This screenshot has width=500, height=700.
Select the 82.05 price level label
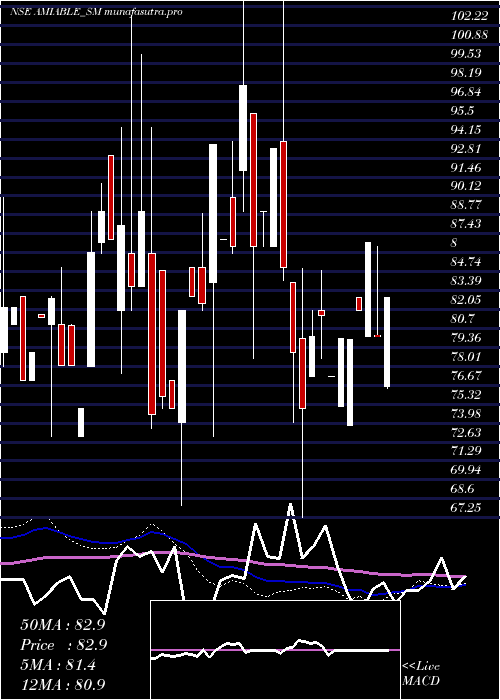point(466,300)
